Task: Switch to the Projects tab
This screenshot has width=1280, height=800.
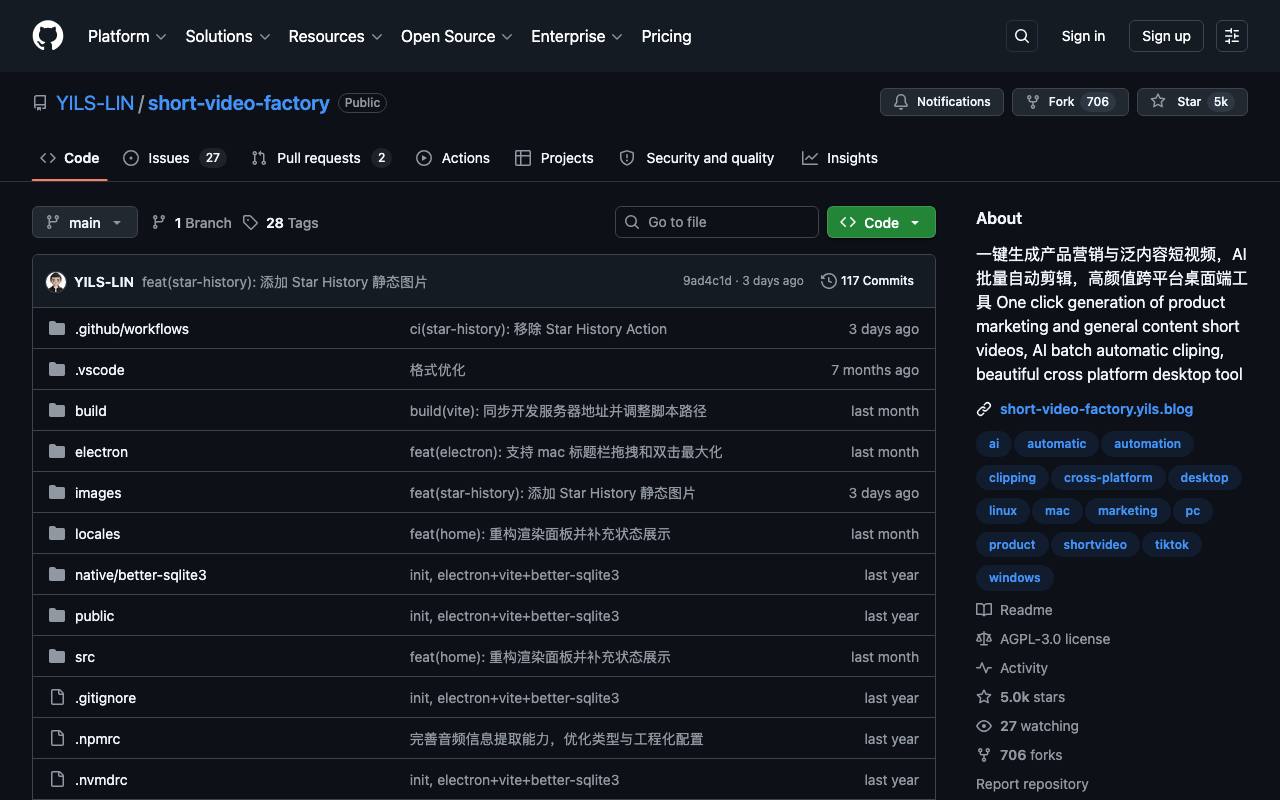Action: tap(554, 158)
